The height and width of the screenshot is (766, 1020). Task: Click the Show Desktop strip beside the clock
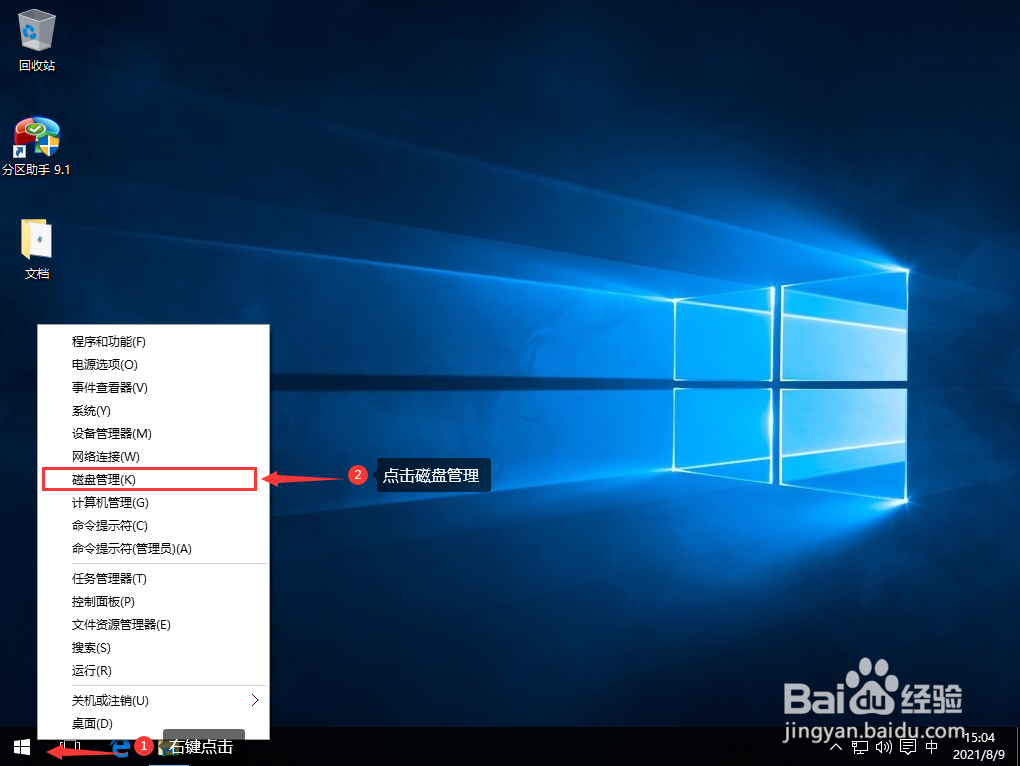pyautogui.click(x=1017, y=747)
